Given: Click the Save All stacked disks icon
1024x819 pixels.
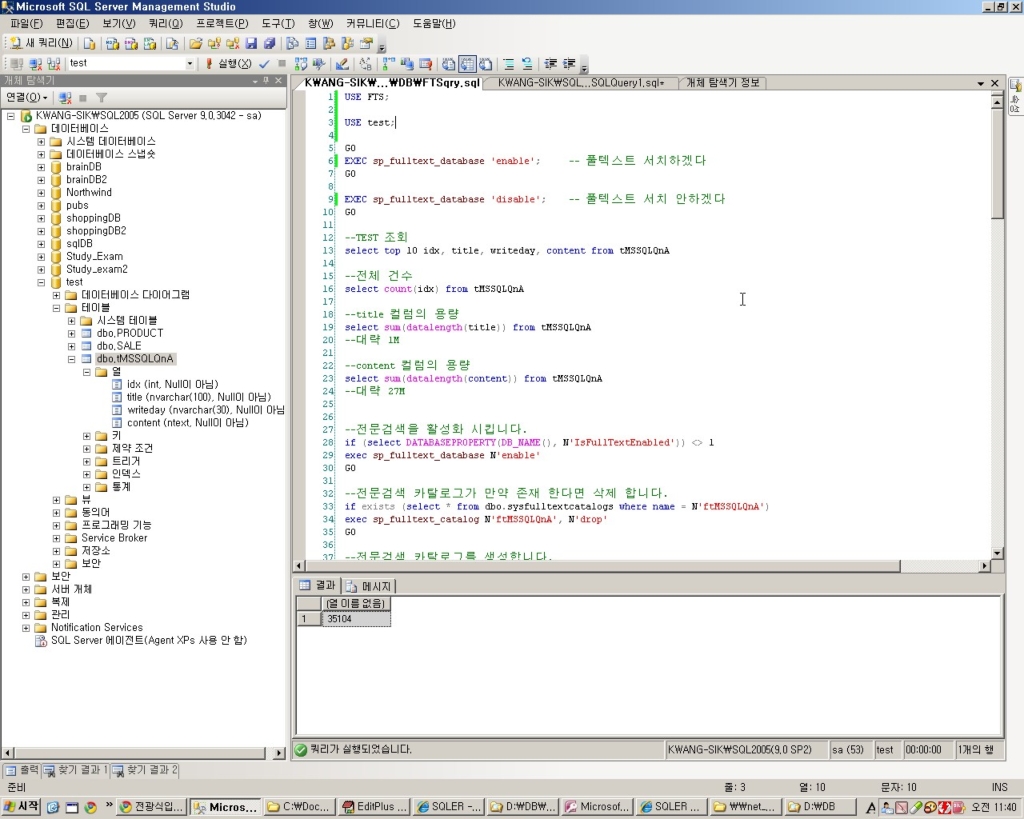Looking at the screenshot, I should (270, 44).
